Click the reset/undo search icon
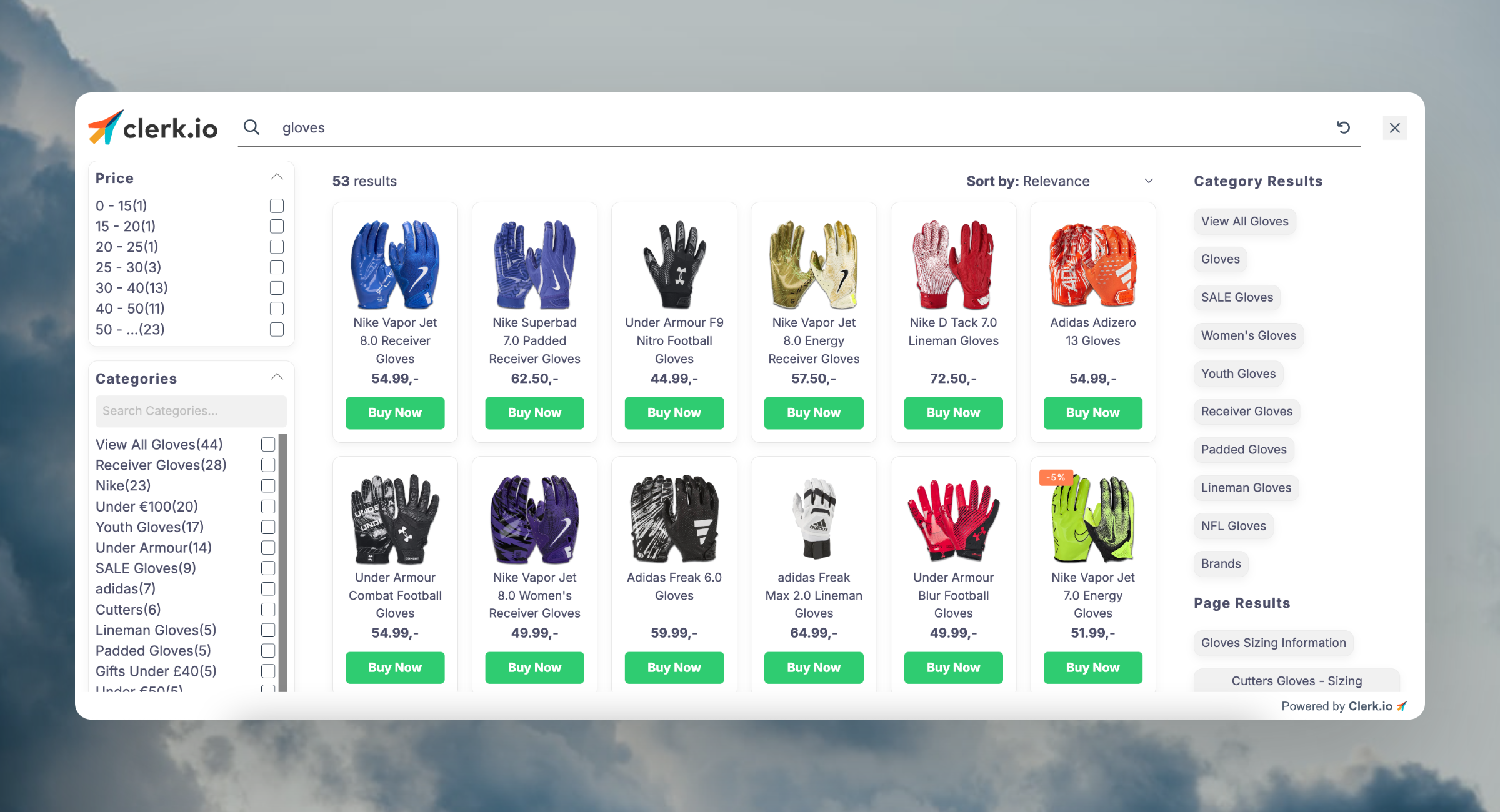 [x=1343, y=127]
